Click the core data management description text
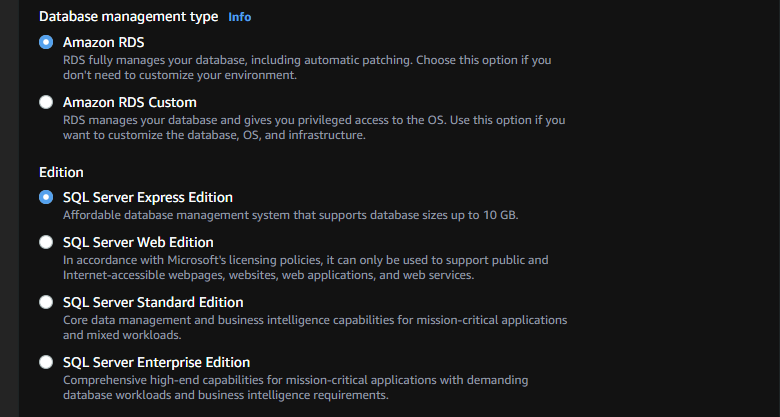The width and height of the screenshot is (780, 417). (315, 327)
